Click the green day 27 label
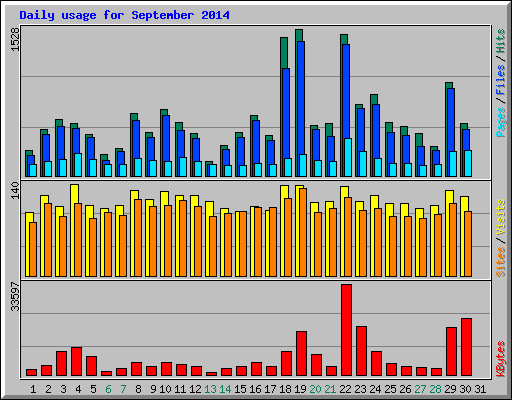Screen dimensions: 512x400 pyautogui.click(x=420, y=389)
